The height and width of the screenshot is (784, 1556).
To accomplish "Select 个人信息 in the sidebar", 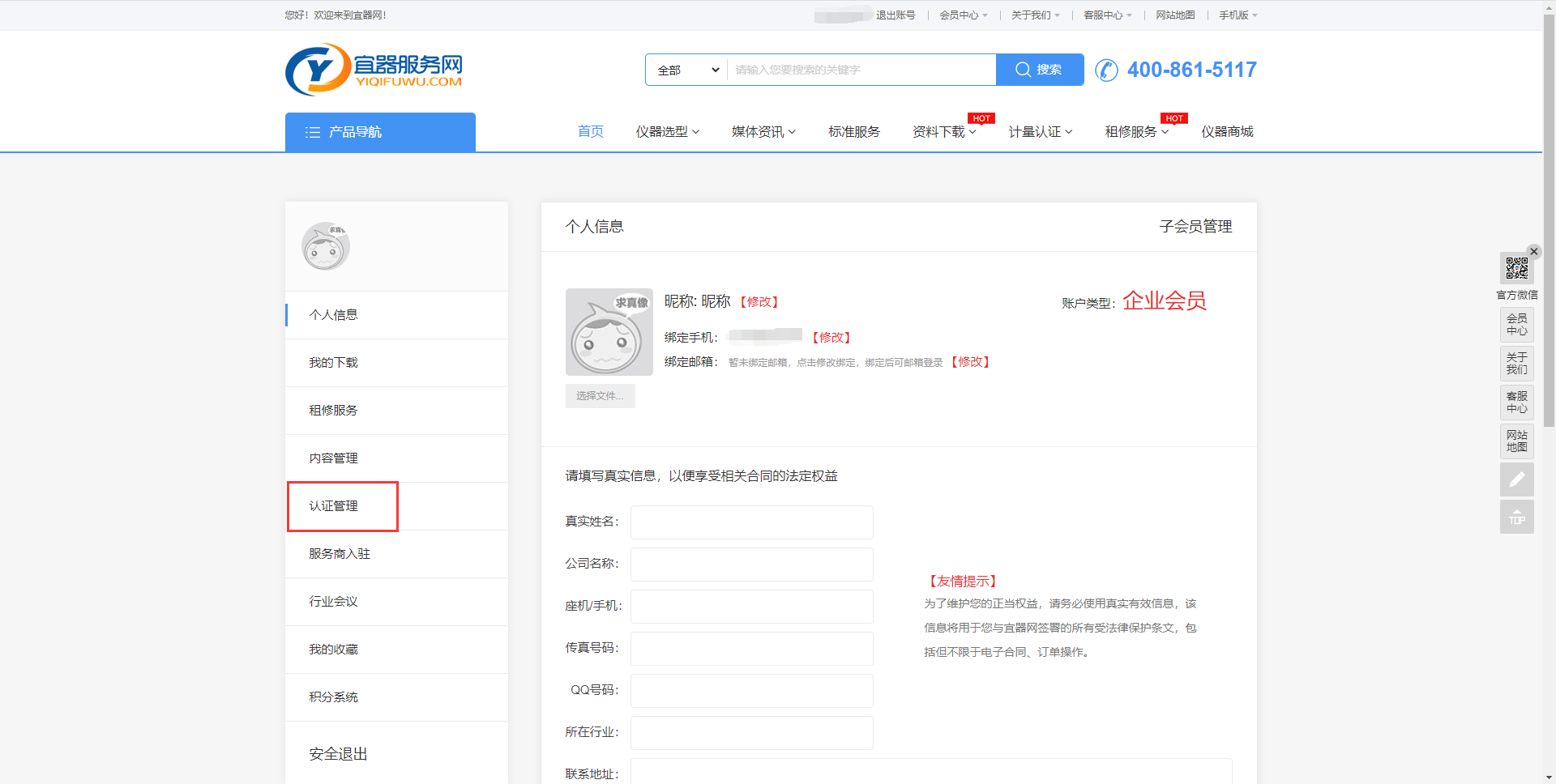I will [x=397, y=315].
